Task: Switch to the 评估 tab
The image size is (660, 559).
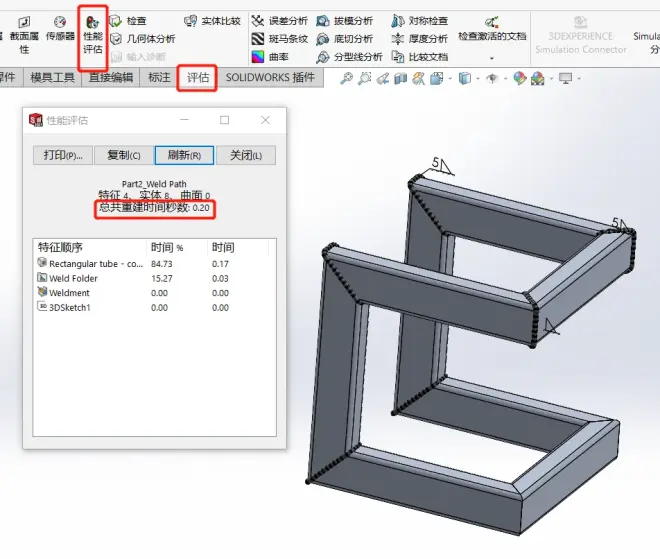Action: [198, 78]
